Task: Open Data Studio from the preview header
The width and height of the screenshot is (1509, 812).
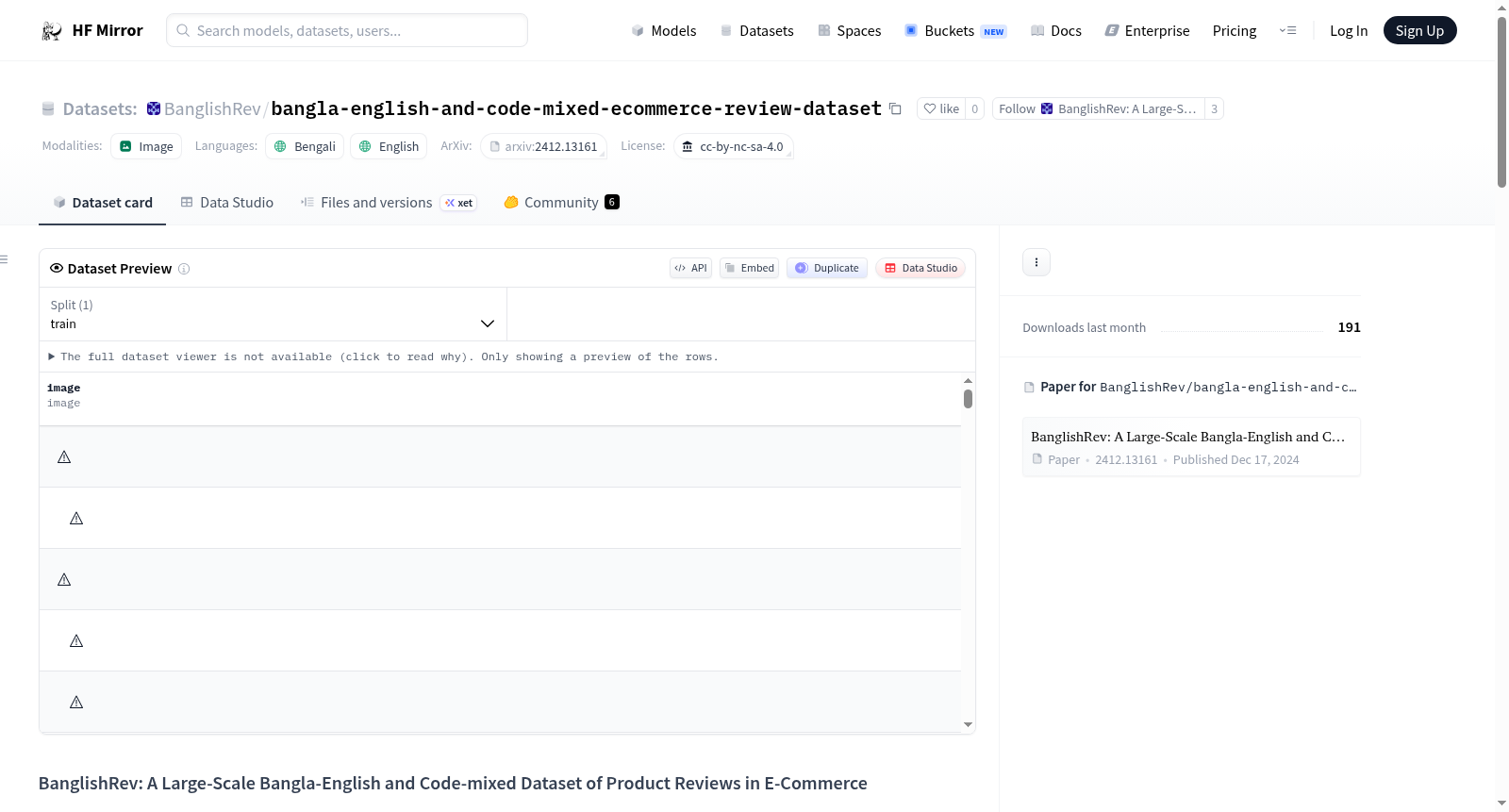Action: coord(920,269)
